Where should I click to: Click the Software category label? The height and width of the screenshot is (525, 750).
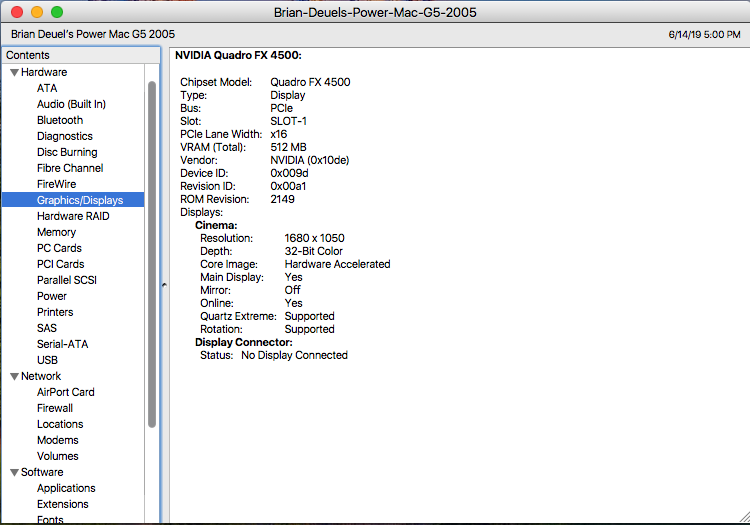42,472
